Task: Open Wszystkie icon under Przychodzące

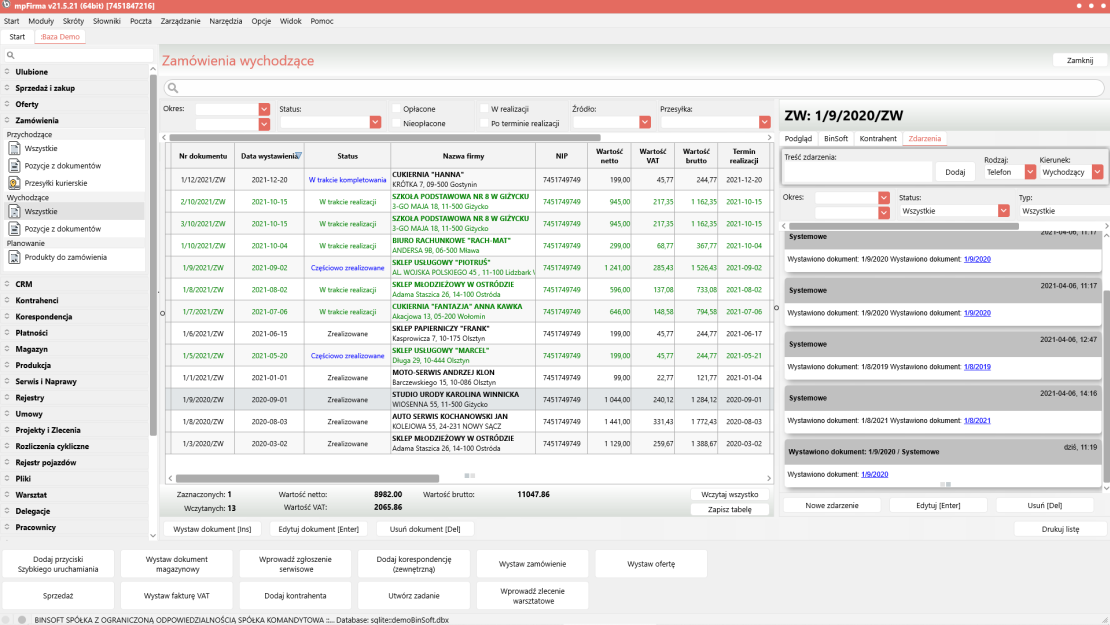Action: [14, 149]
